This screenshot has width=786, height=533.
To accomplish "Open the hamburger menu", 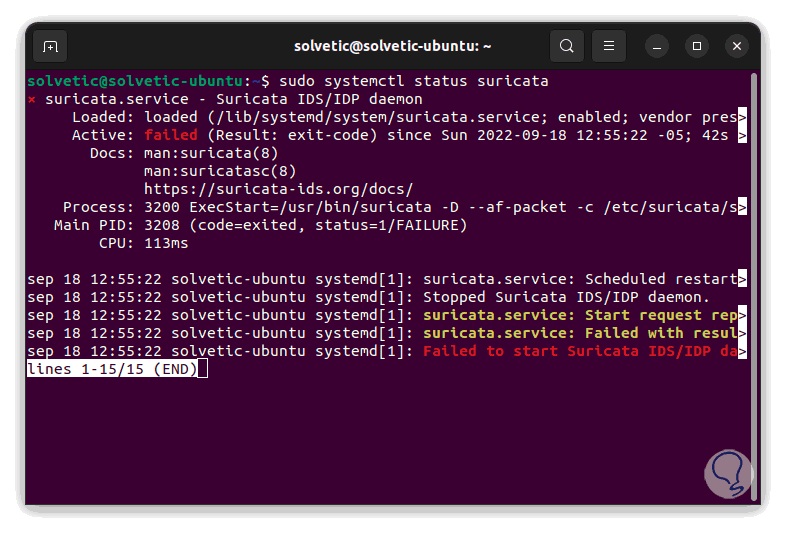I will coord(608,46).
